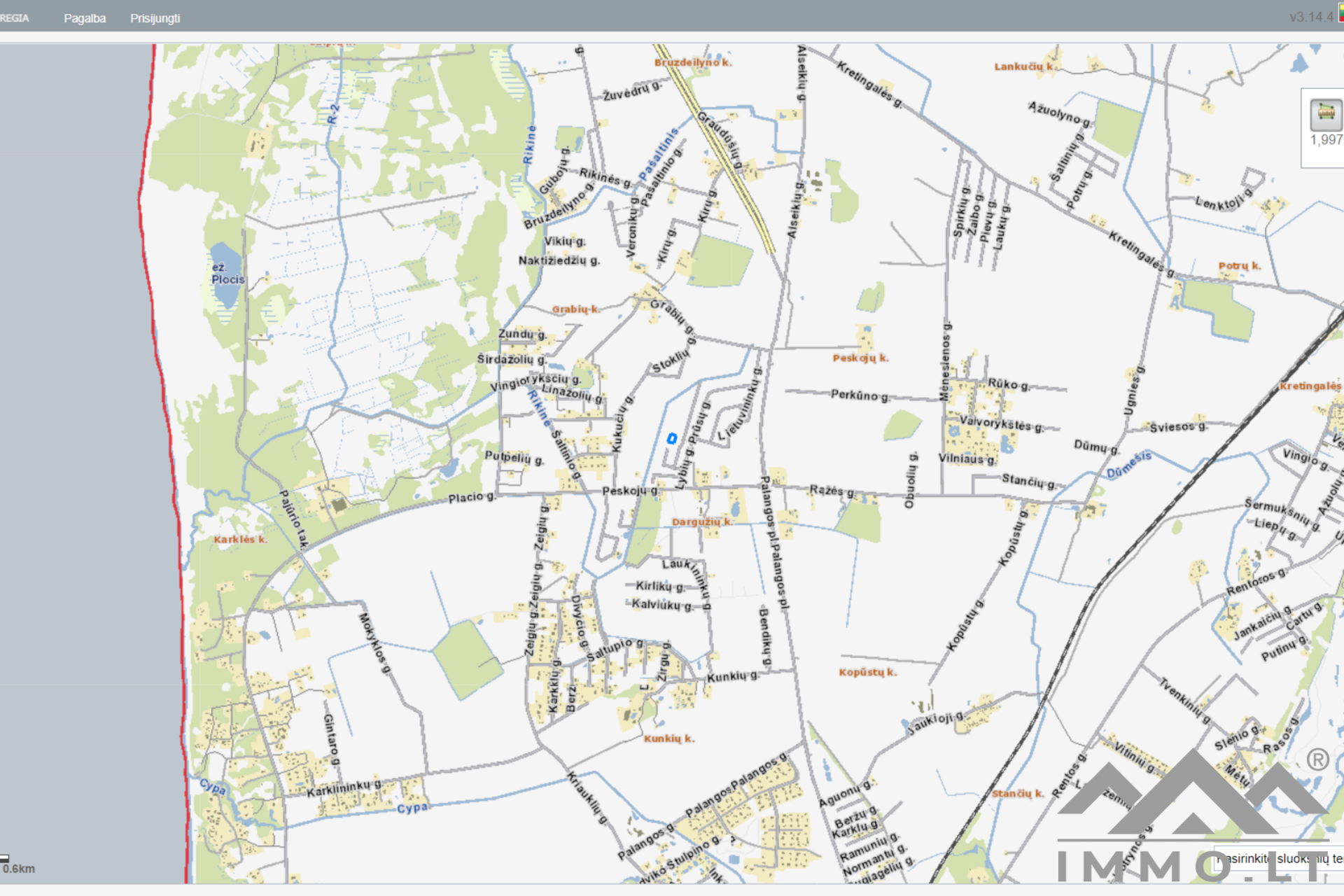Click the Putpelių g. street label

pos(514,458)
